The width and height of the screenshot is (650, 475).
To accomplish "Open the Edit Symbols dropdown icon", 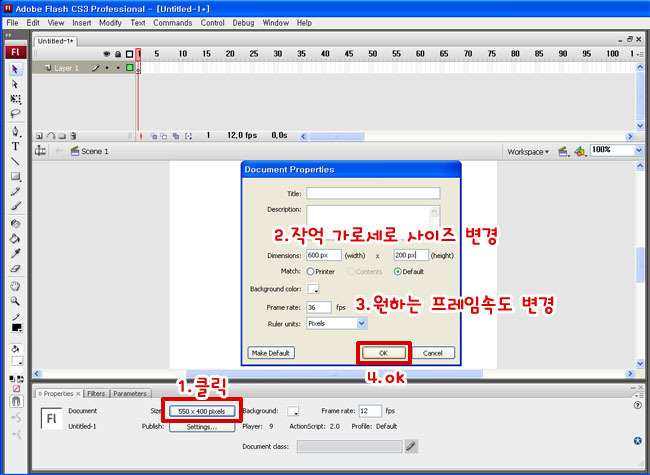I will pyautogui.click(x=580, y=152).
